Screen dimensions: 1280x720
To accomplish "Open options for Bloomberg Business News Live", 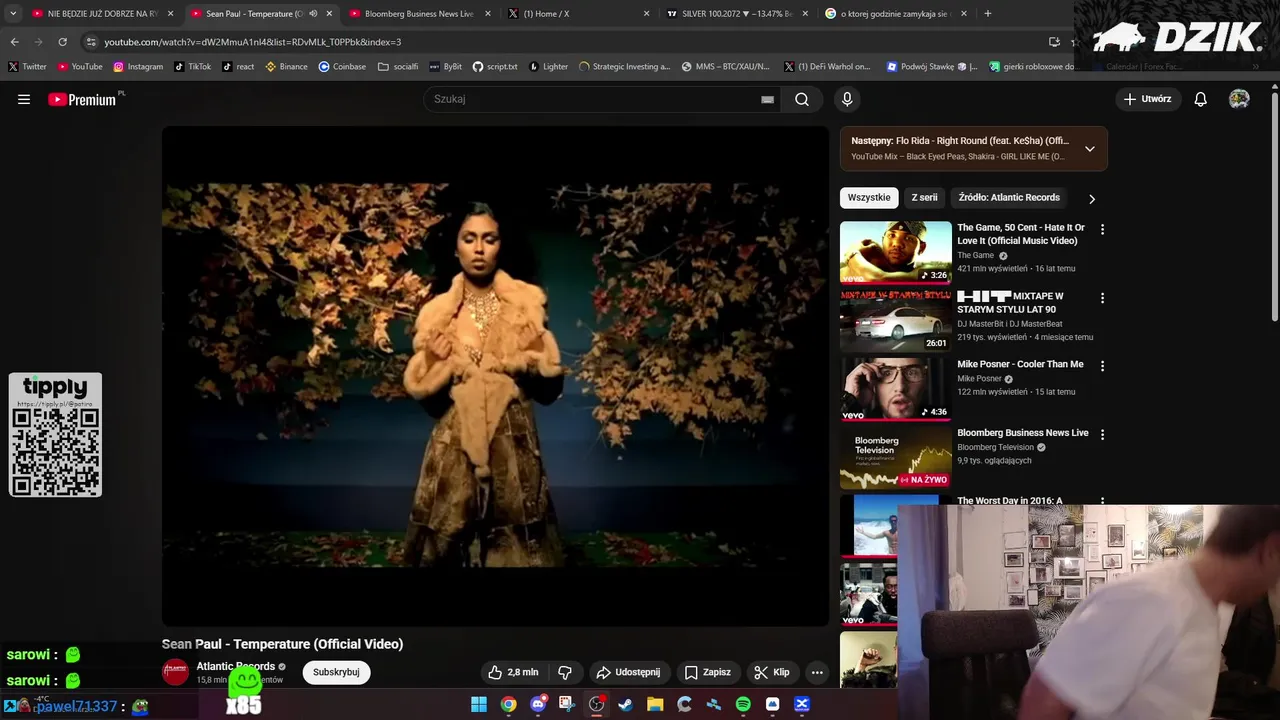I will pyautogui.click(x=1102, y=434).
